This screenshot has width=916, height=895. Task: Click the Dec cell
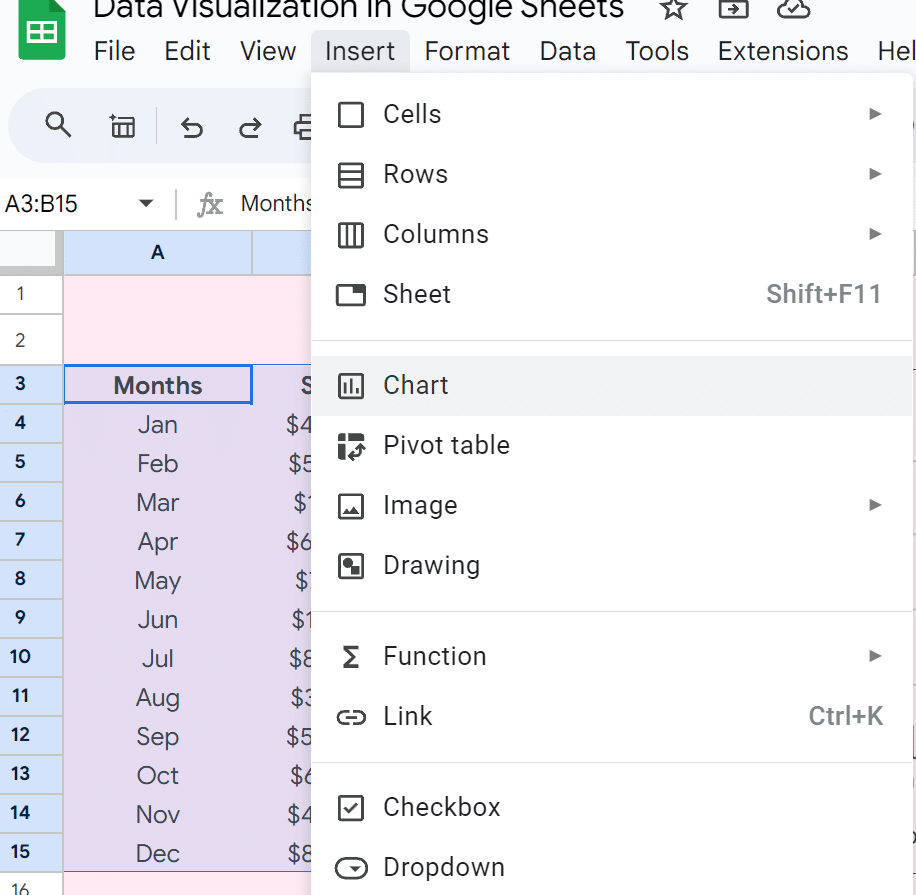point(158,853)
